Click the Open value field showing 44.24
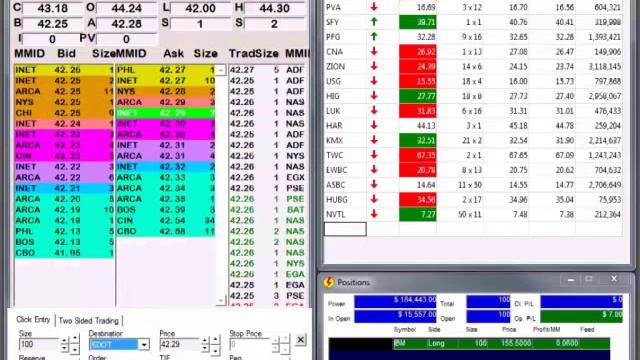This screenshot has height=360, width=640. (x=127, y=8)
